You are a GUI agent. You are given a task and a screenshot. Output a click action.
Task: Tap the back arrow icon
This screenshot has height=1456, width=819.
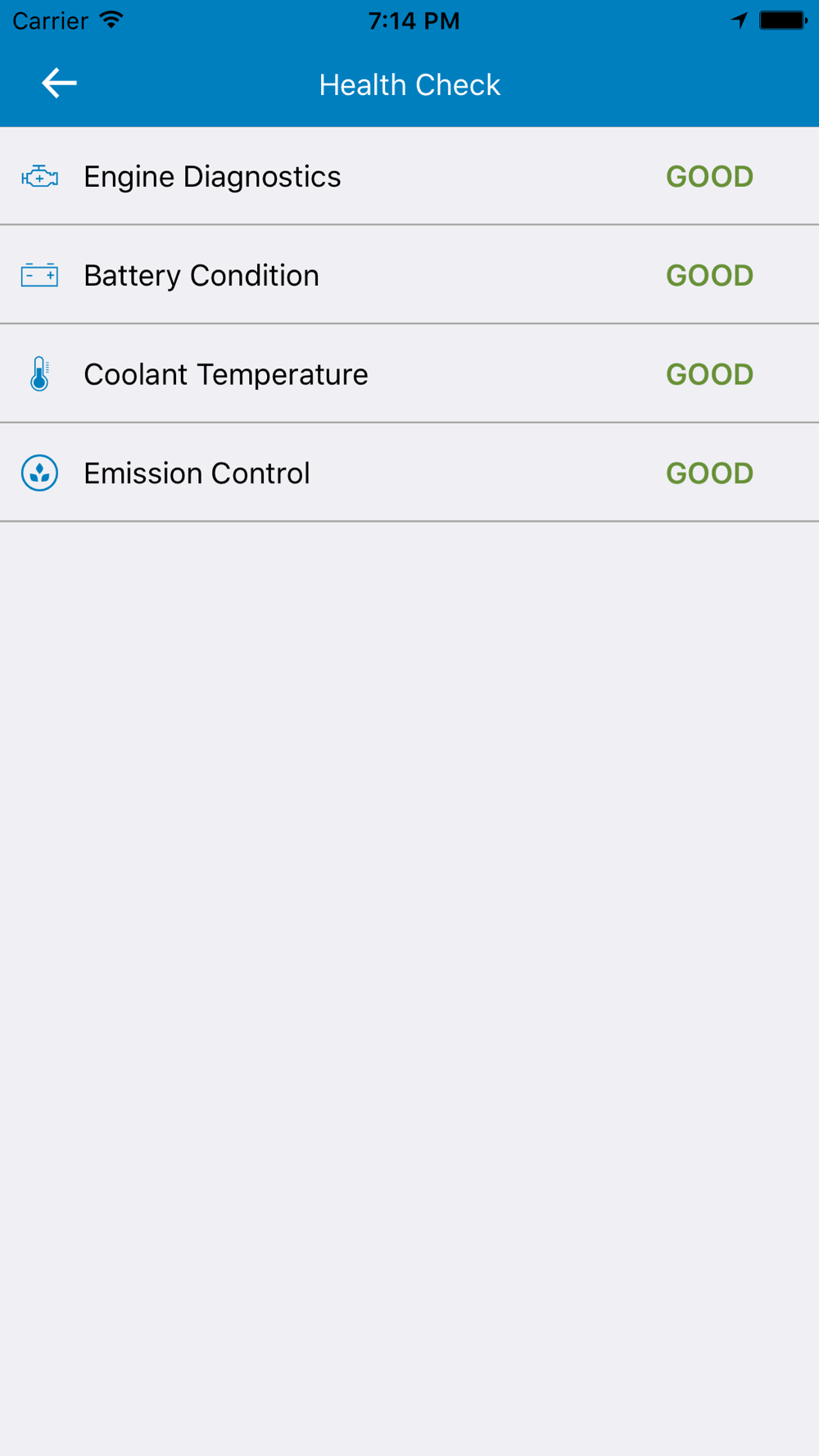tap(59, 84)
